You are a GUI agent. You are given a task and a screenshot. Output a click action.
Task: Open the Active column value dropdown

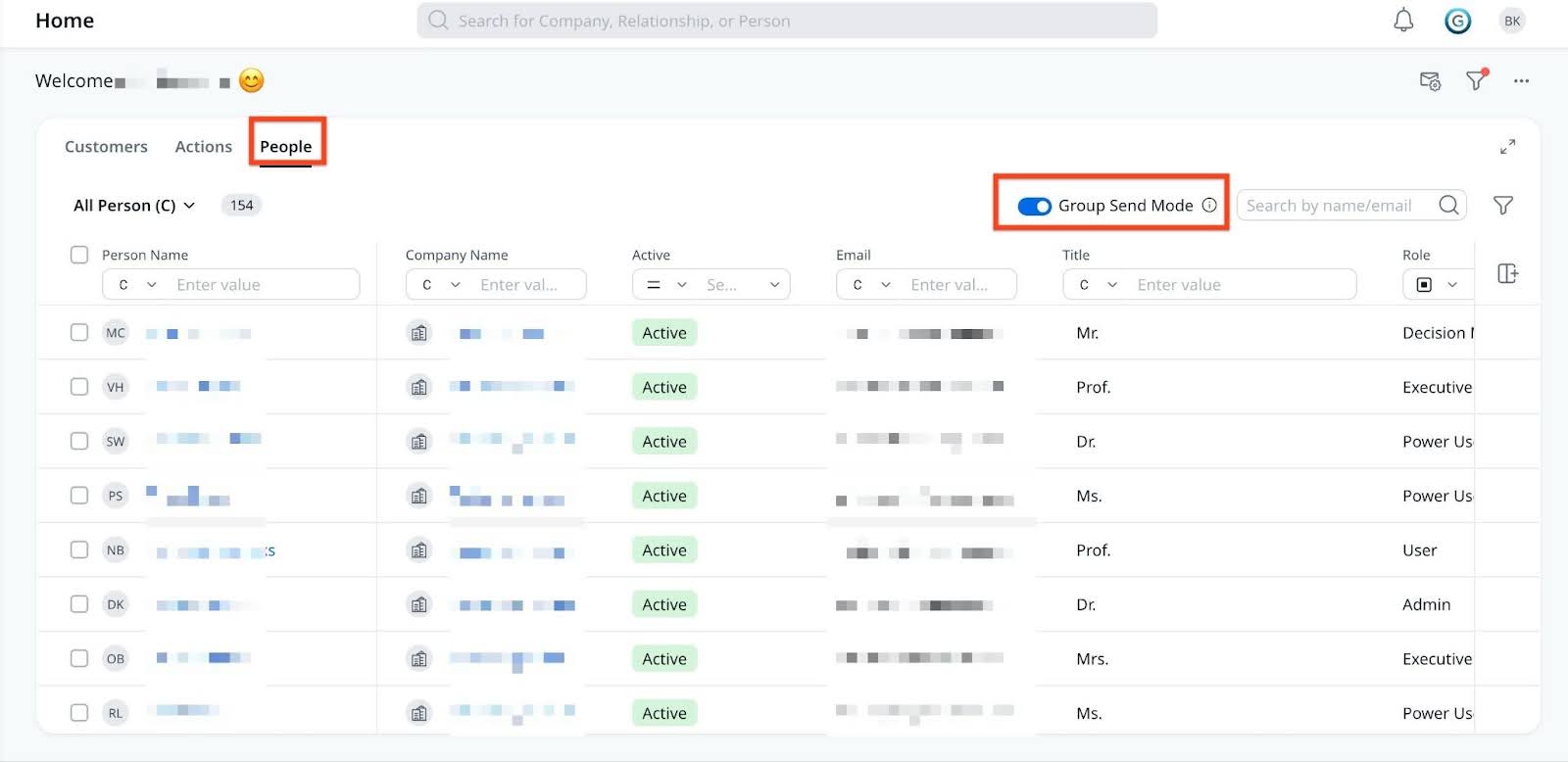pyautogui.click(x=744, y=285)
